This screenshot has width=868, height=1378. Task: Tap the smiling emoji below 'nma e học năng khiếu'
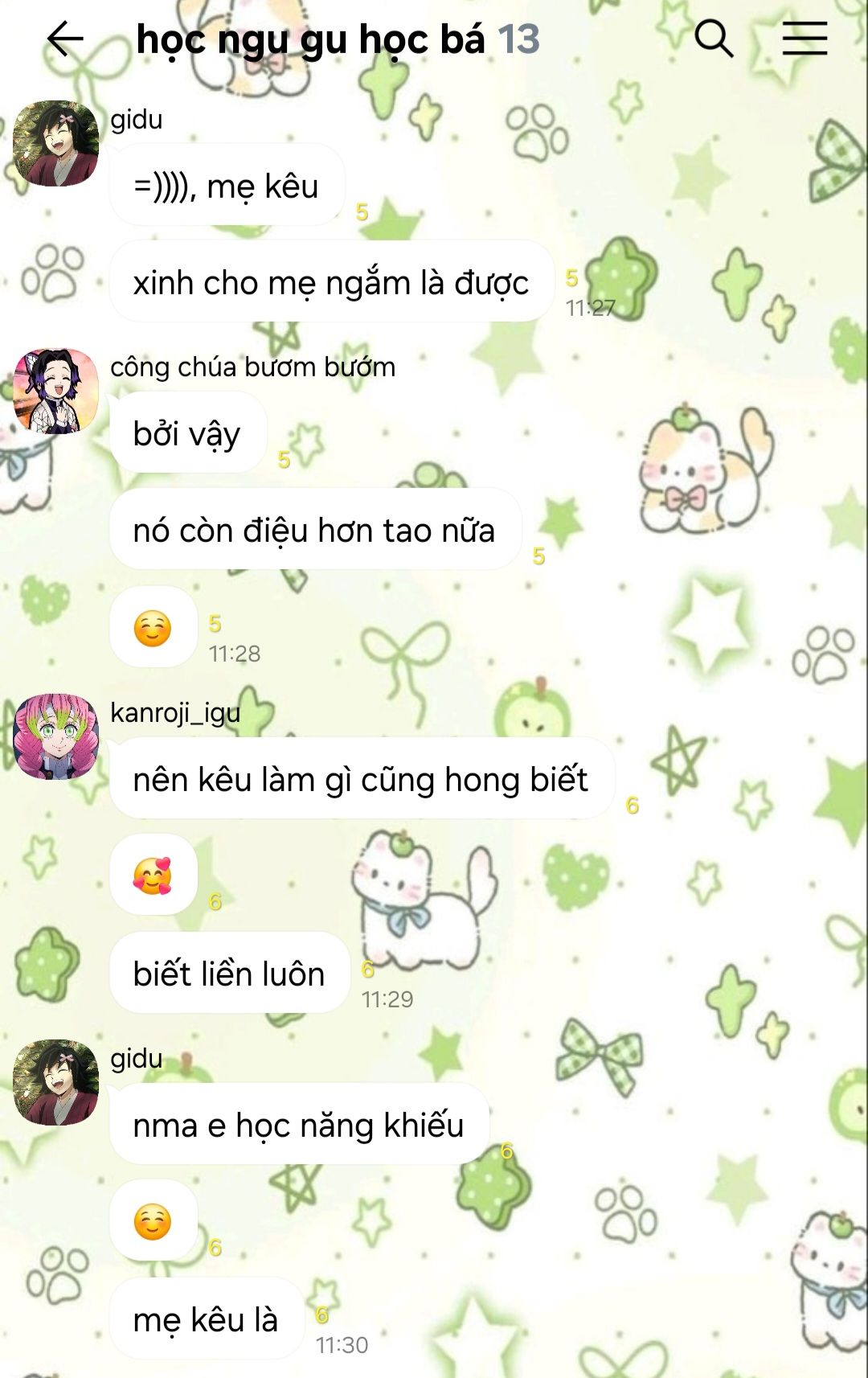153,1221
